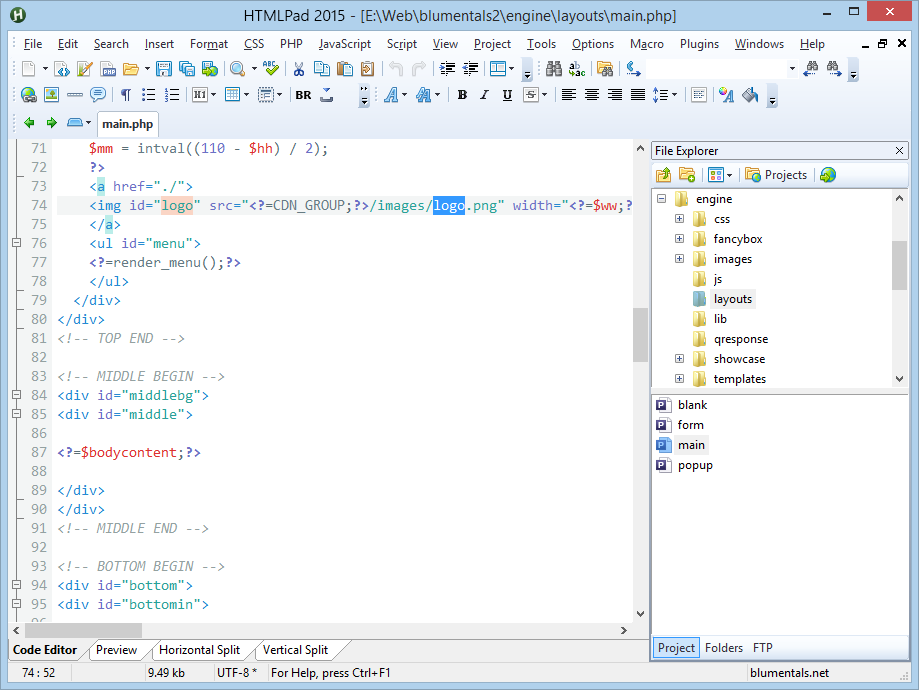Image resolution: width=919 pixels, height=690 pixels.
Task: Toggle bold formatting button
Action: click(x=462, y=95)
